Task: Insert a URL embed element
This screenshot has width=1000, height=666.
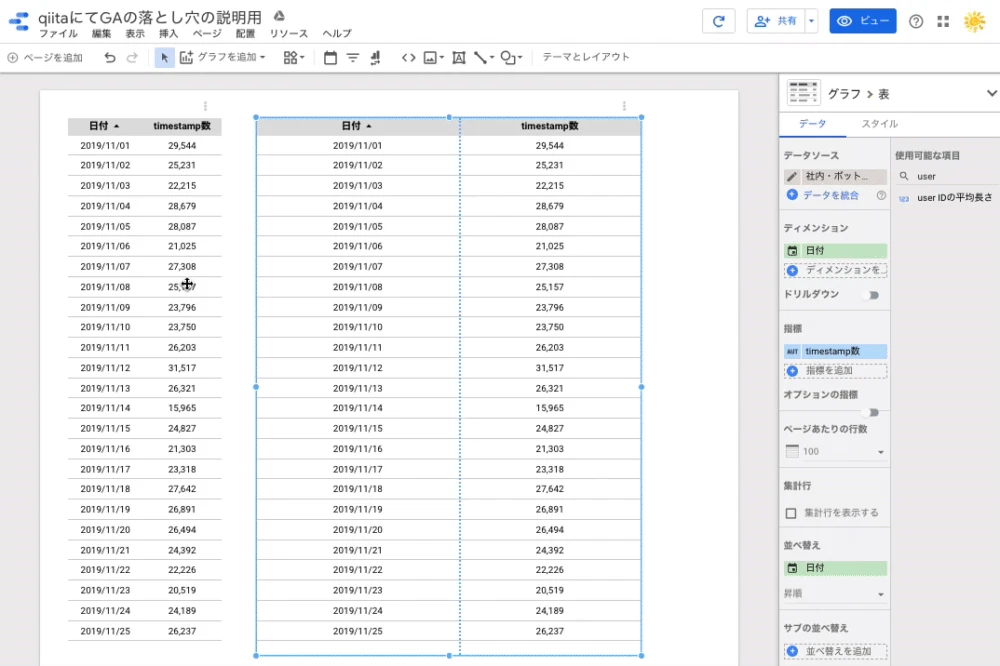Action: [x=409, y=57]
